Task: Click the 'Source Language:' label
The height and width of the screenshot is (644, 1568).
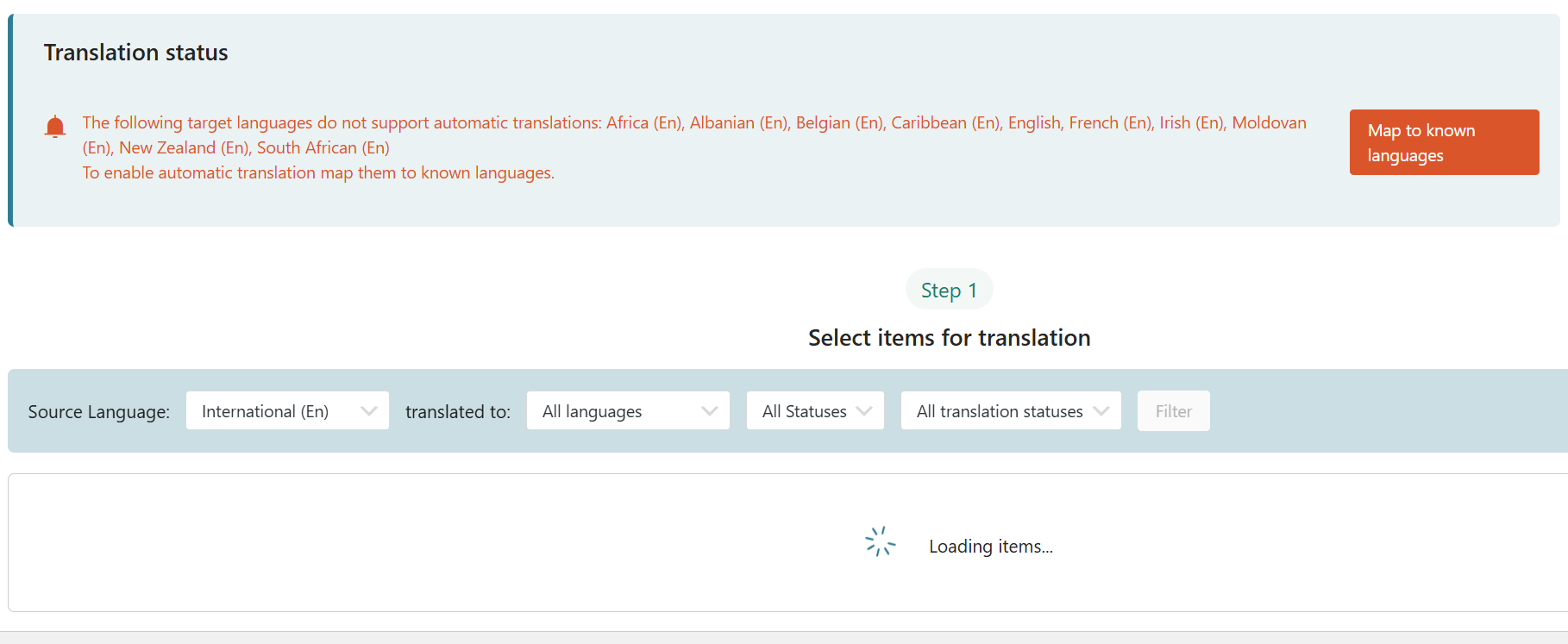Action: pyautogui.click(x=98, y=412)
